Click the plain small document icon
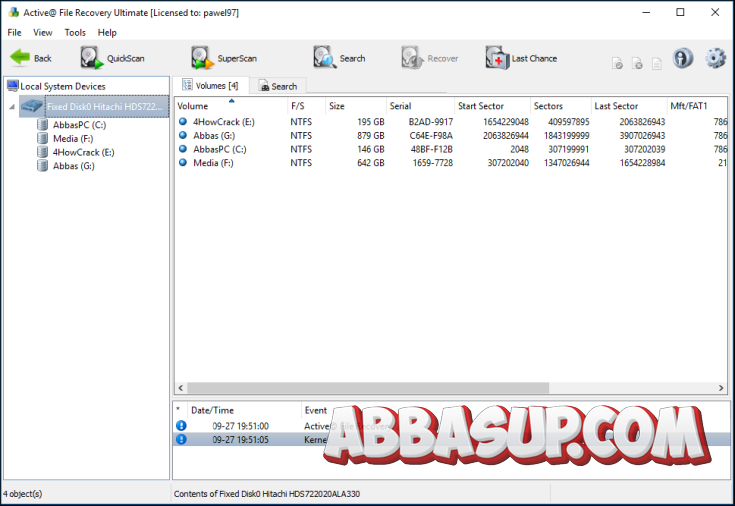The width and height of the screenshot is (735, 506). (657, 63)
